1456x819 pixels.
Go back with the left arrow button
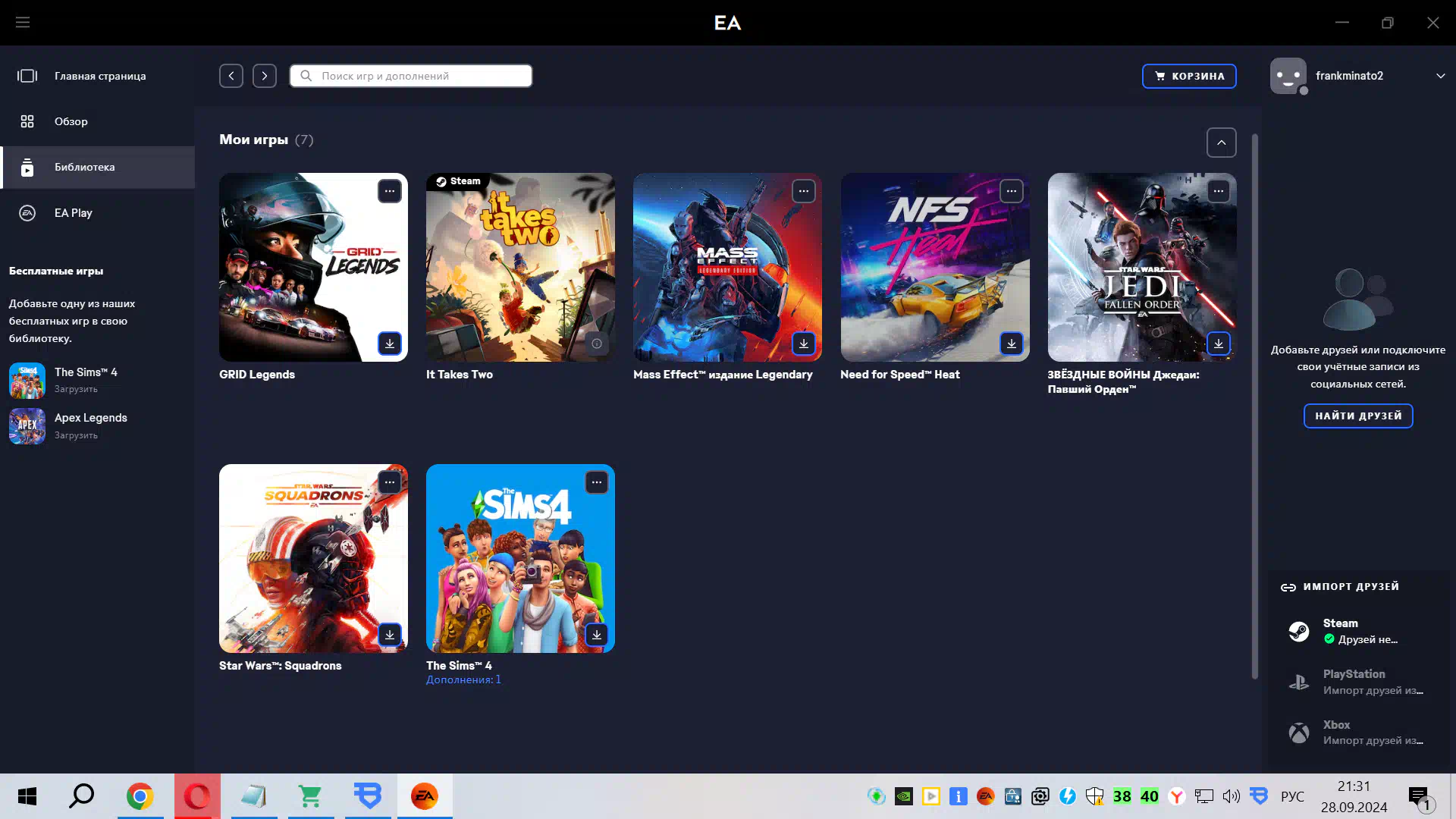click(x=231, y=76)
